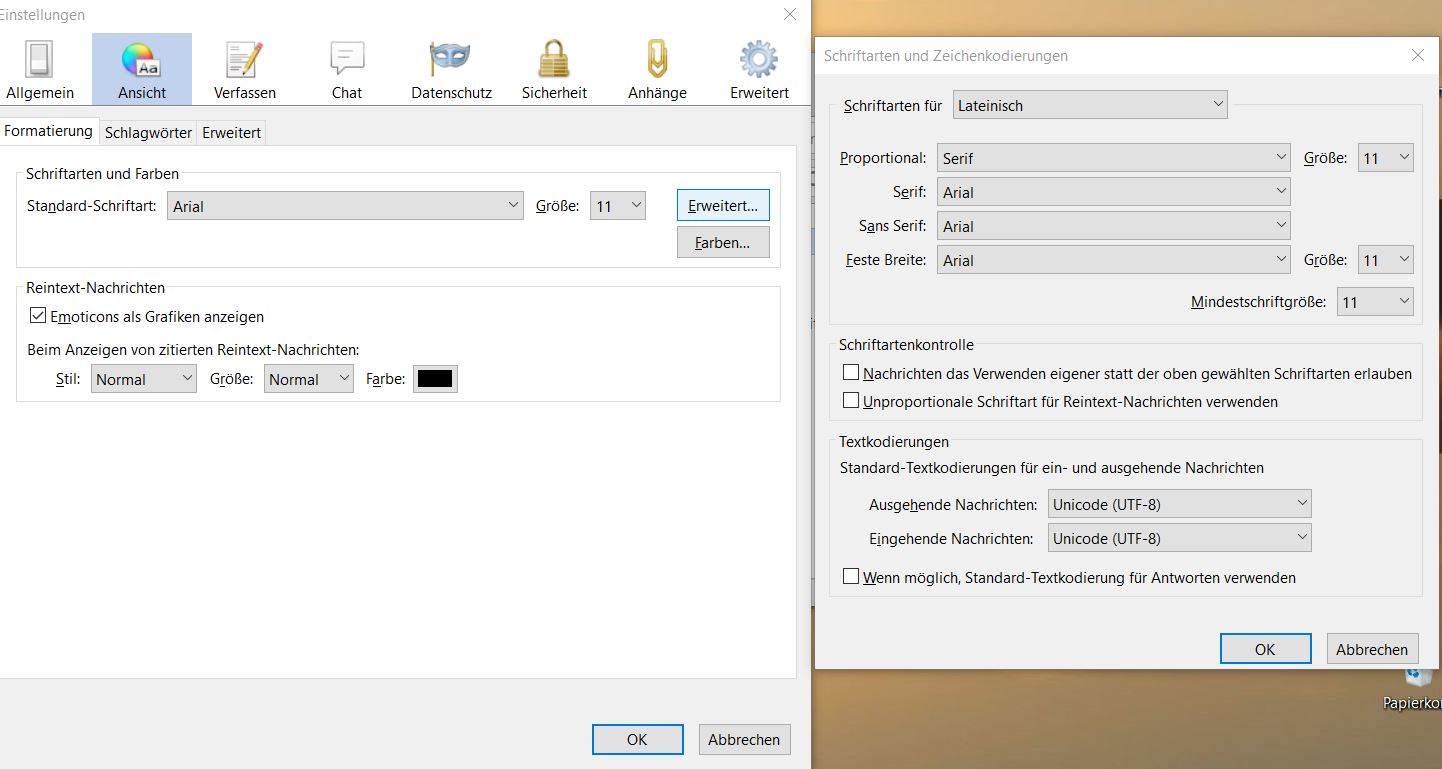Open the Serif font dropdown

pos(1114,192)
